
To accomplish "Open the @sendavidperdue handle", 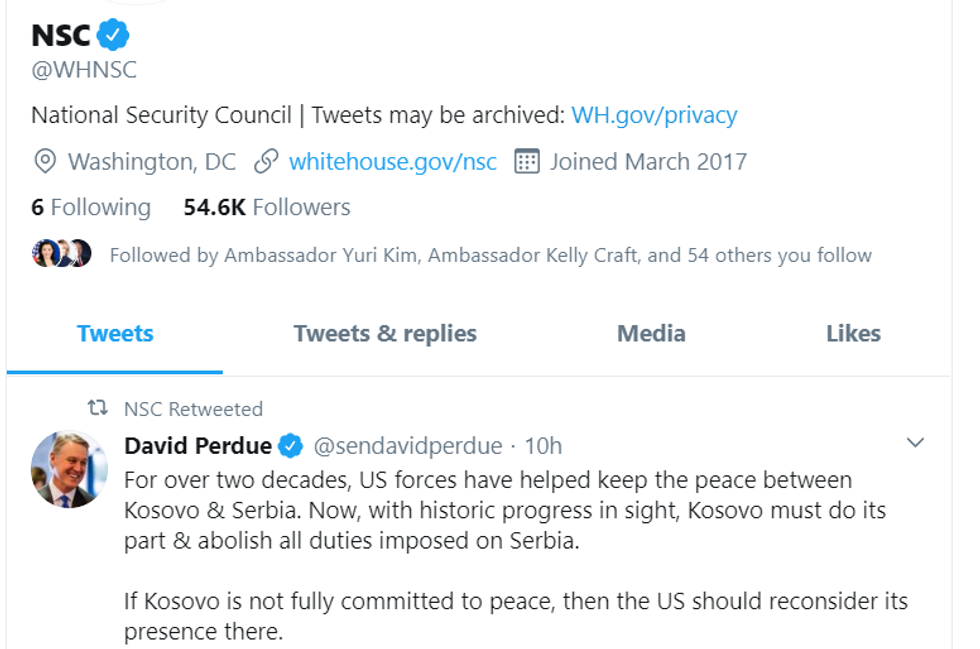I will [407, 445].
